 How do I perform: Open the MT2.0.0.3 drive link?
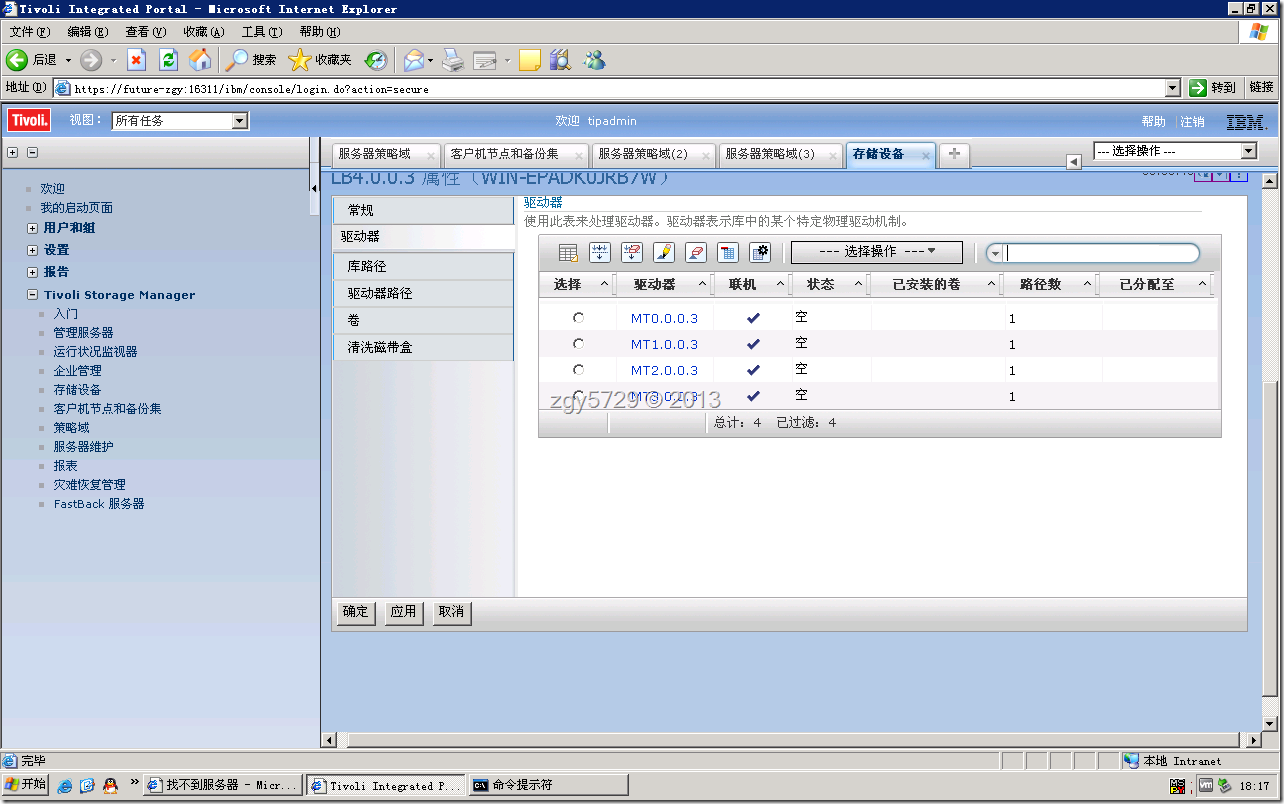pos(664,371)
